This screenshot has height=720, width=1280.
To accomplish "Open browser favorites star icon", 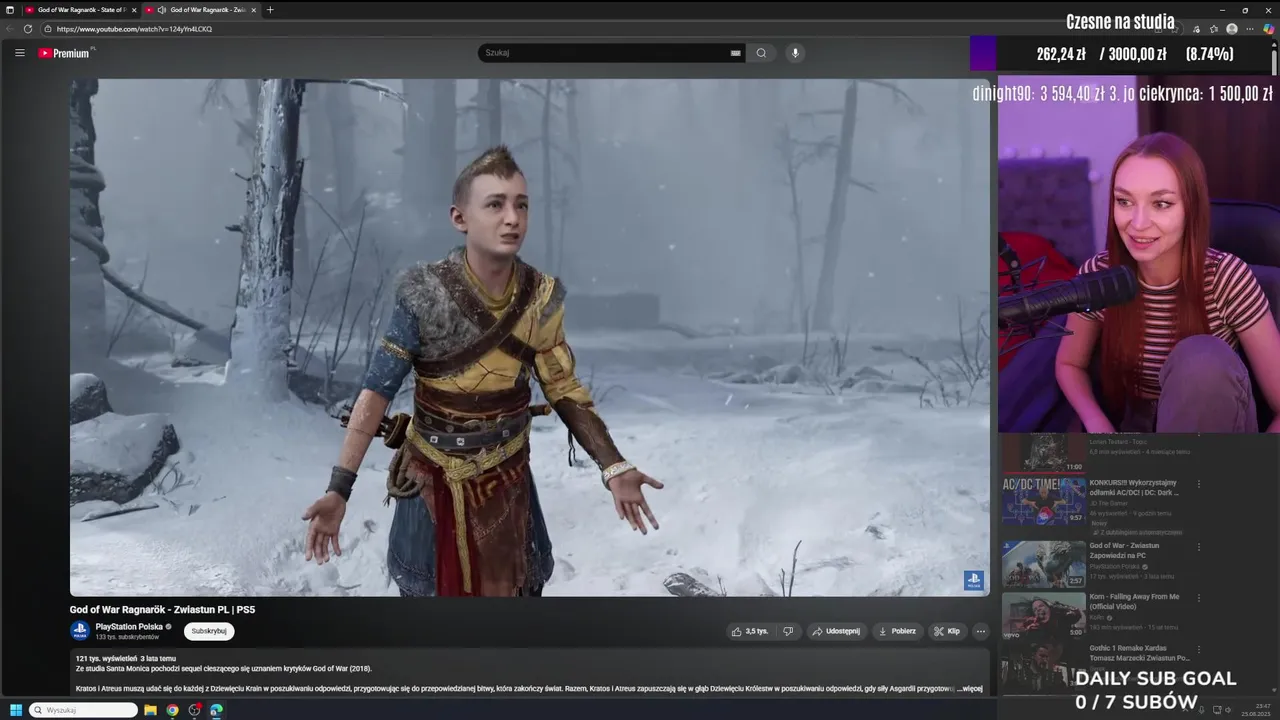I will [1213, 29].
